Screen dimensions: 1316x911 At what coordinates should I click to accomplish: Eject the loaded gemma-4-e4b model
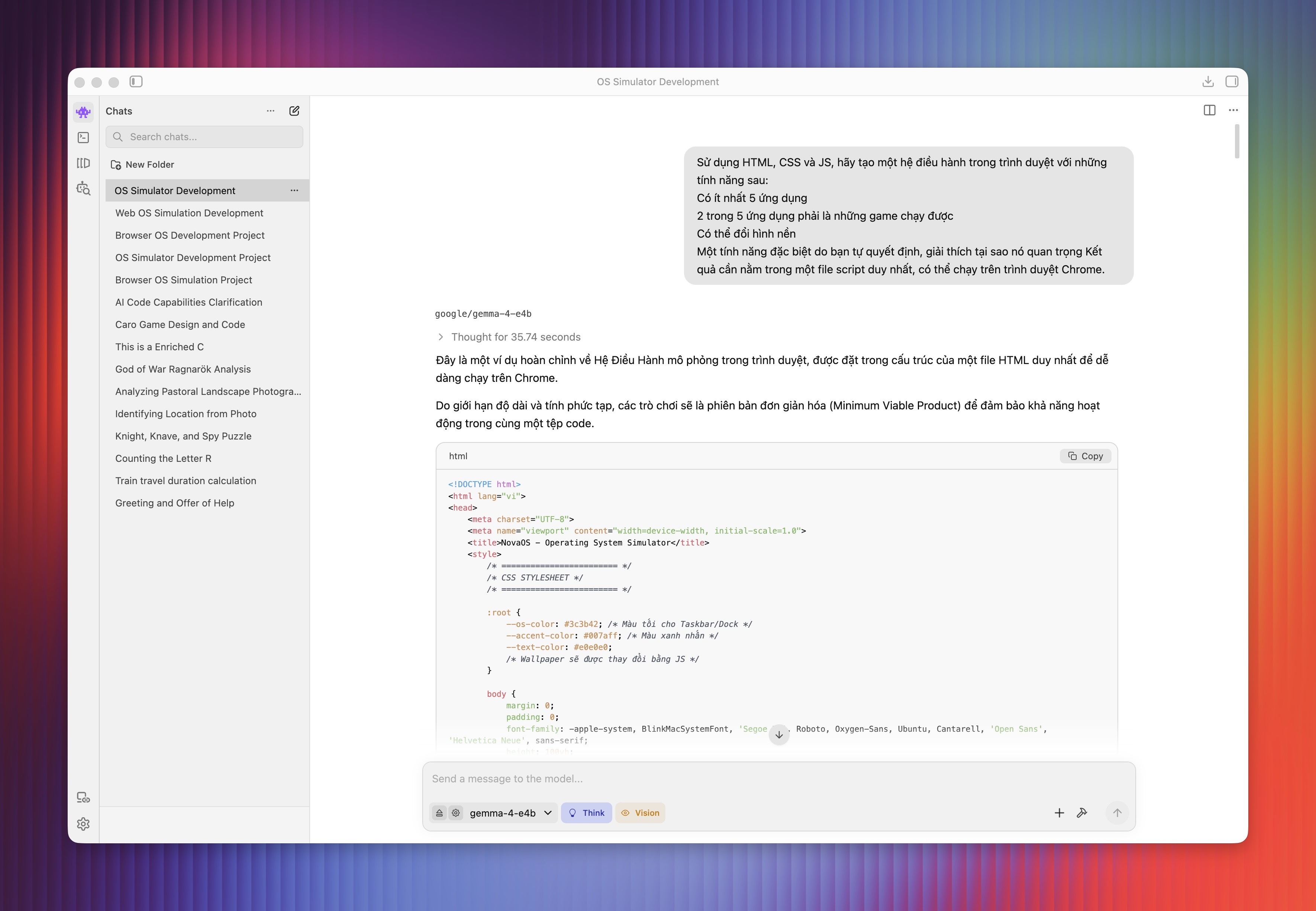click(439, 813)
